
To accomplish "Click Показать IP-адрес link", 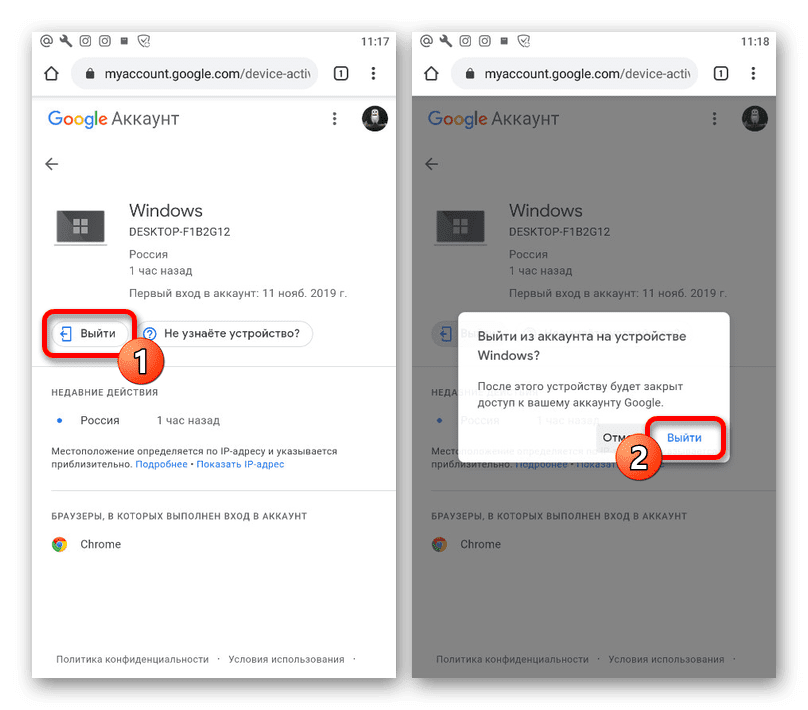I will pos(240,464).
